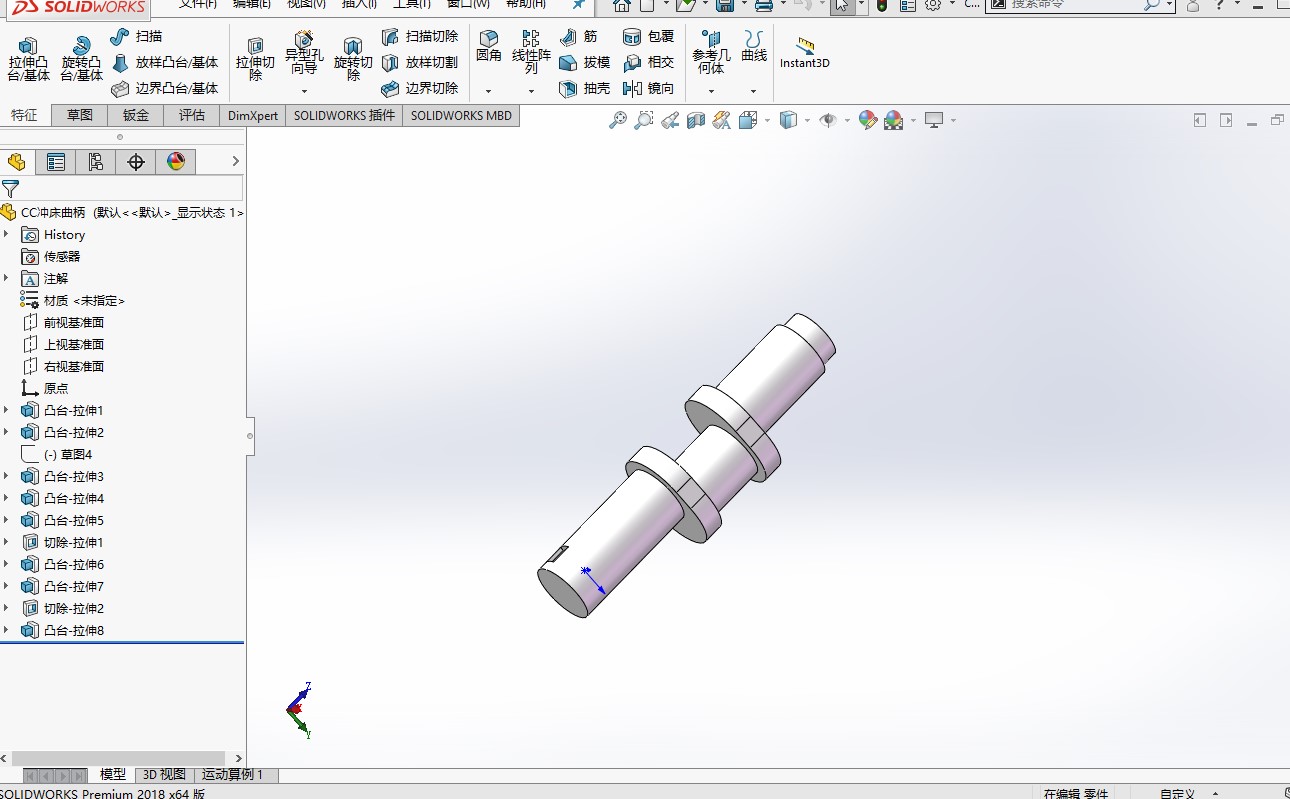Viewport: 1290px width, 799px height.
Task: Open the DimXpertManager tab in left panel
Action: pos(136,162)
